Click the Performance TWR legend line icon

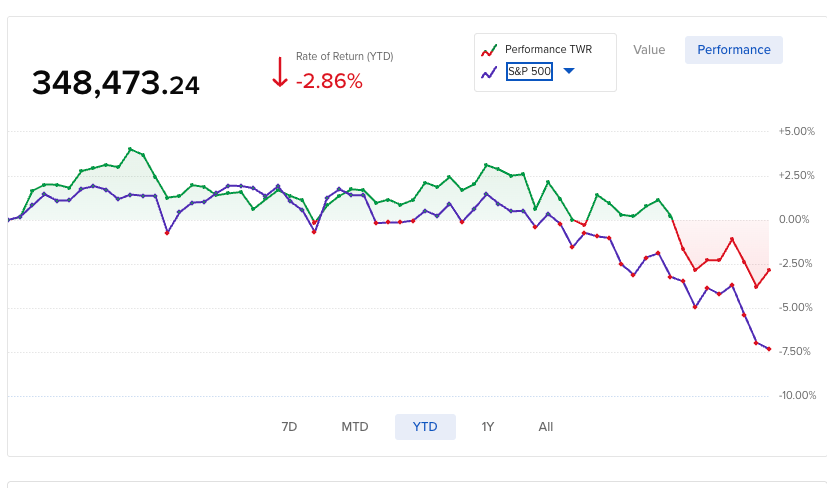coord(489,50)
